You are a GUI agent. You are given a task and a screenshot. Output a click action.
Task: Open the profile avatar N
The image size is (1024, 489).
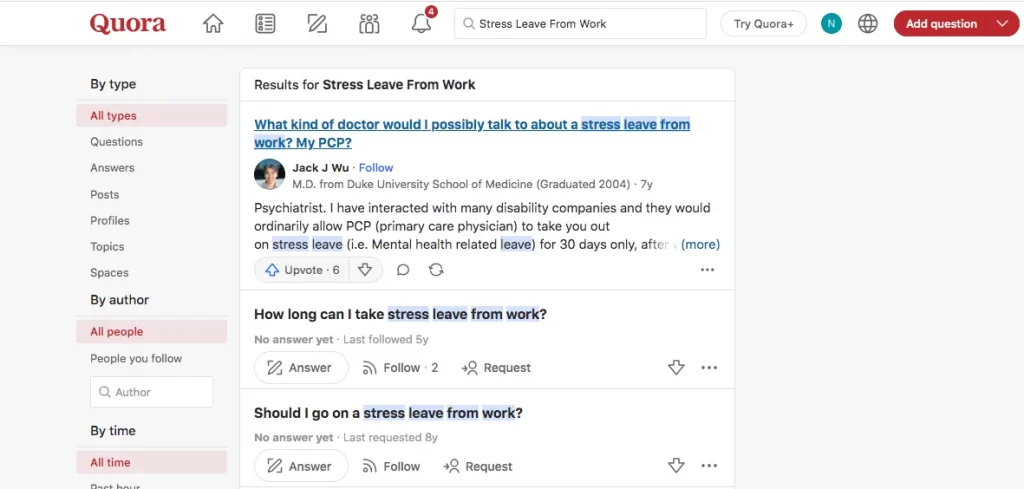point(831,24)
